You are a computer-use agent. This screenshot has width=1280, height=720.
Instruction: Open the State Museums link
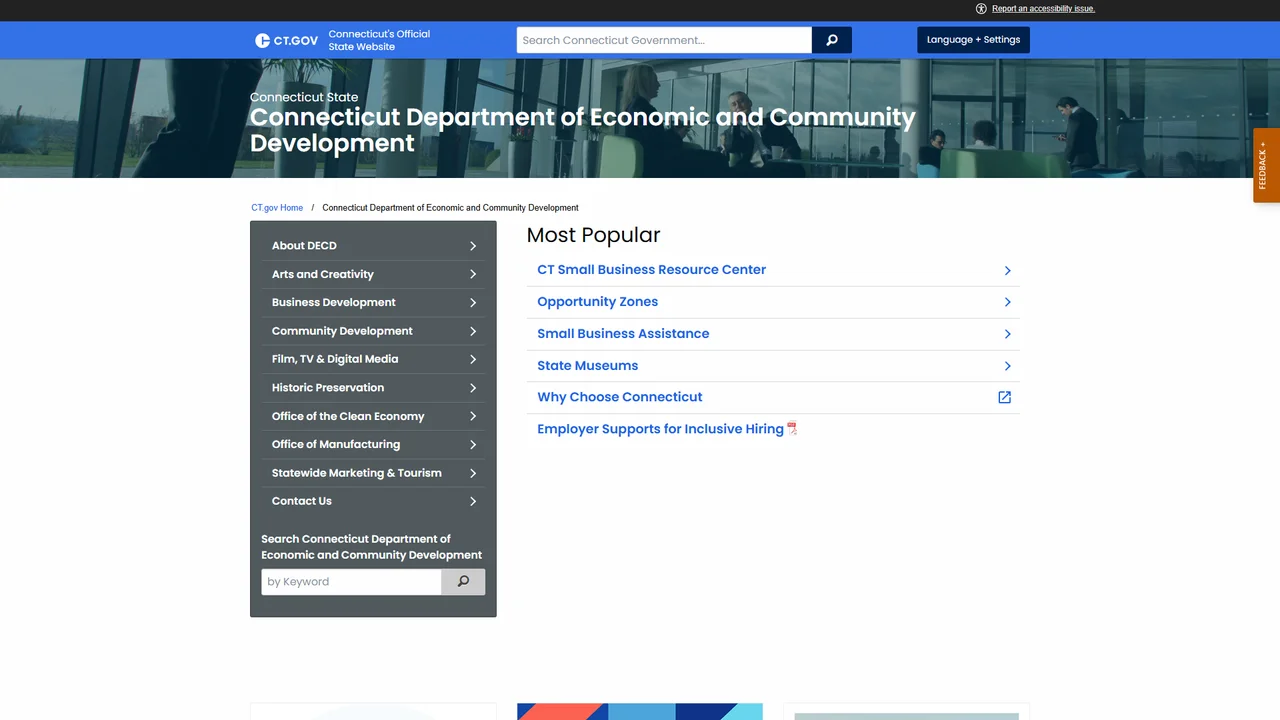(587, 366)
